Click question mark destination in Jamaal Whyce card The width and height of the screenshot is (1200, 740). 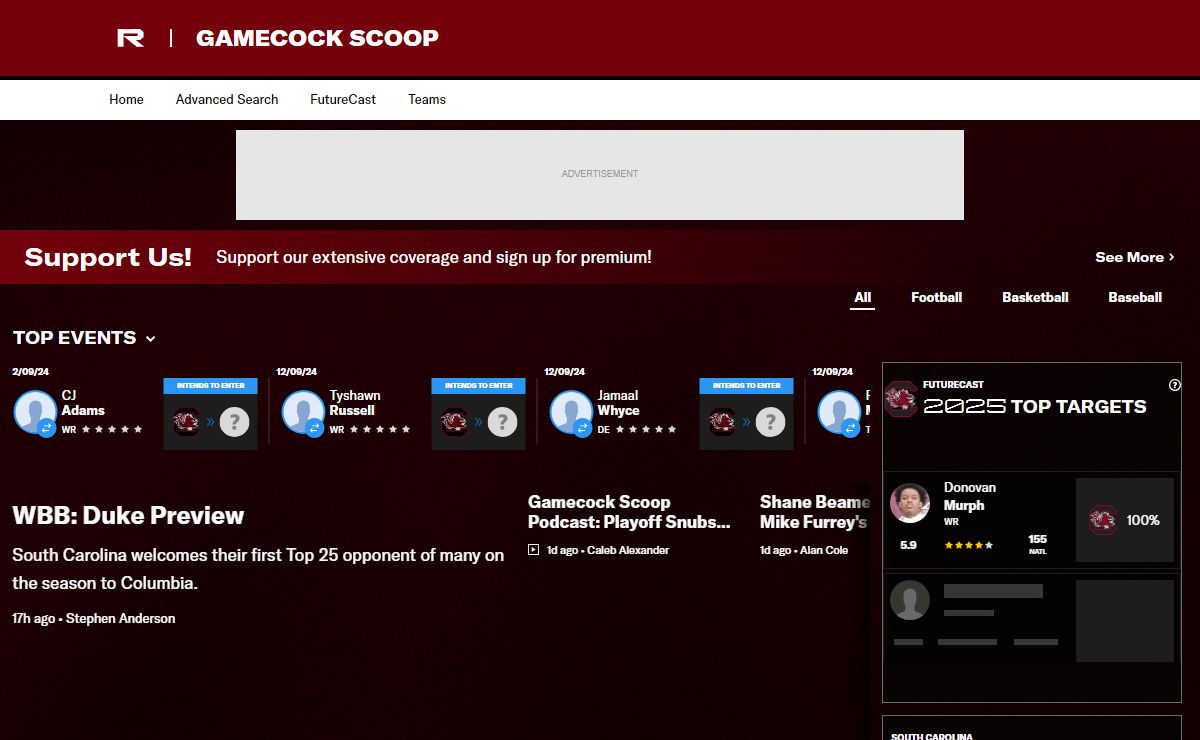tap(770, 422)
